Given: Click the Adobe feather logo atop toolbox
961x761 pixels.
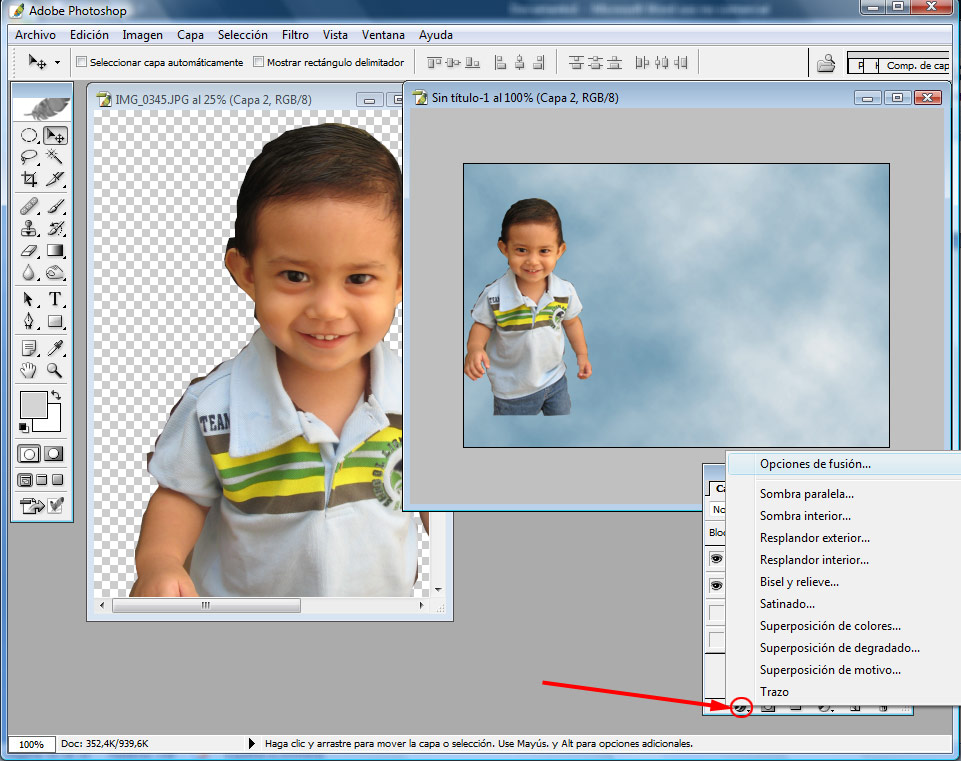Looking at the screenshot, I should click(x=42, y=108).
